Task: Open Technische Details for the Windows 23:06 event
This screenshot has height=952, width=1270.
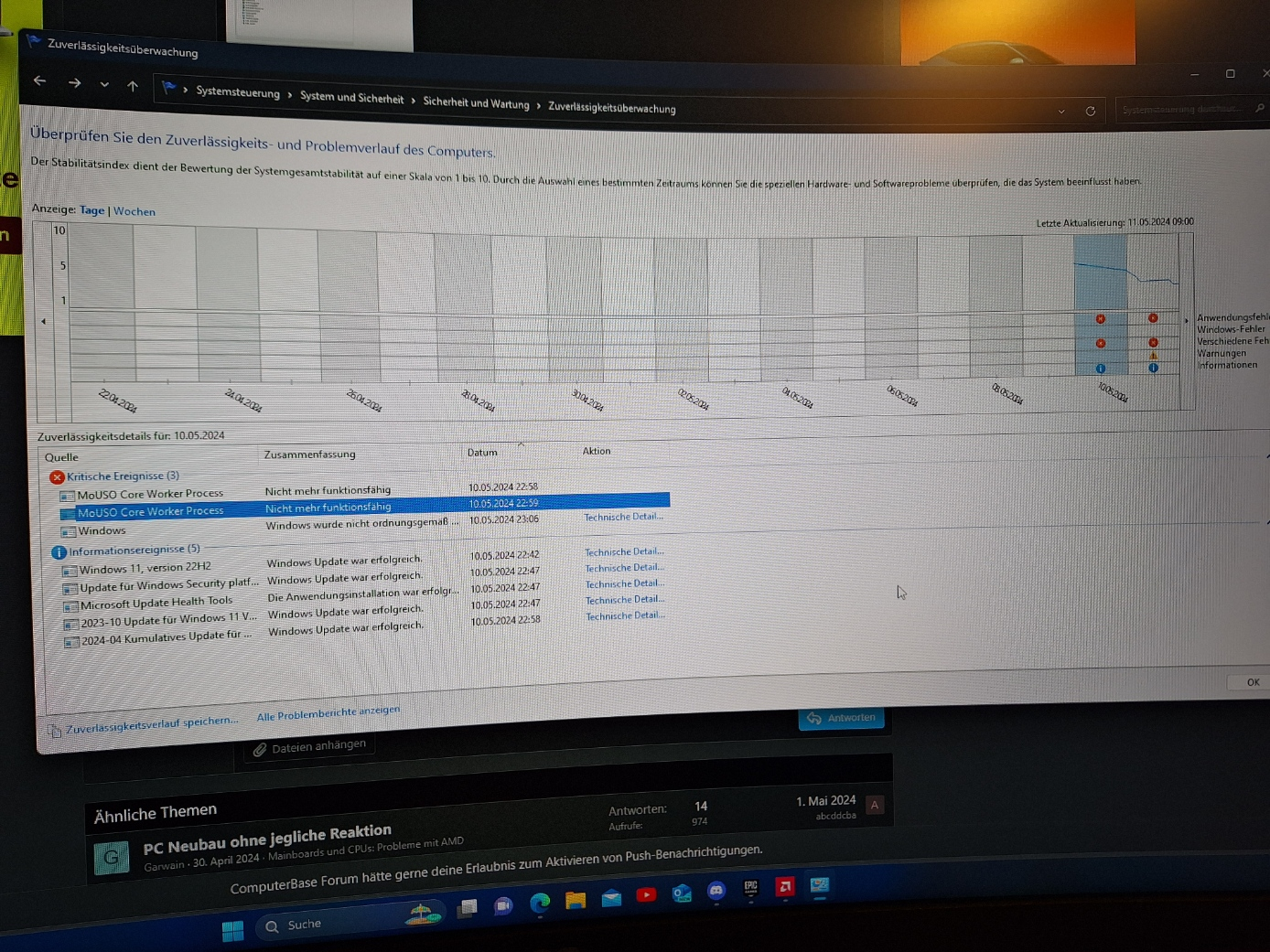Action: (623, 517)
